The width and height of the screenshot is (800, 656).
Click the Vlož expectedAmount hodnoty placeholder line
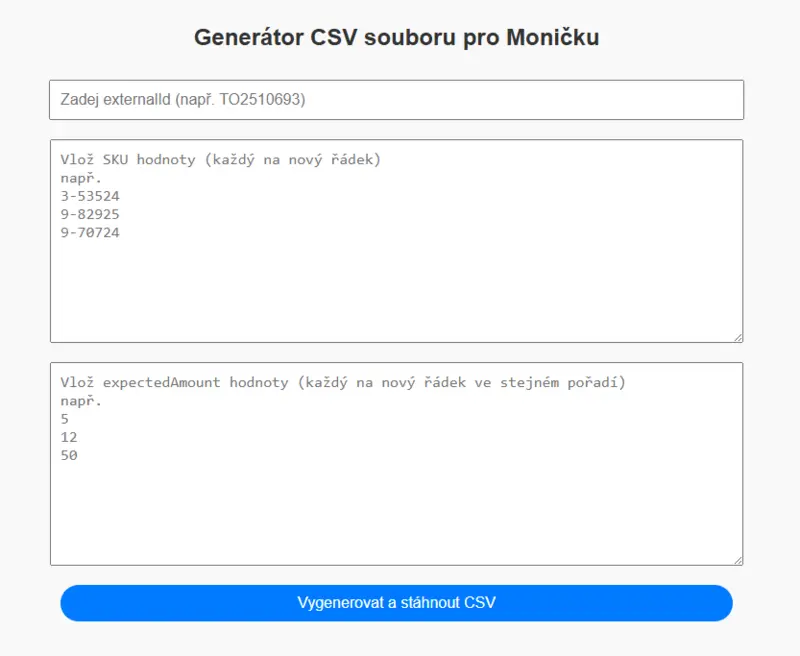click(x=342, y=382)
